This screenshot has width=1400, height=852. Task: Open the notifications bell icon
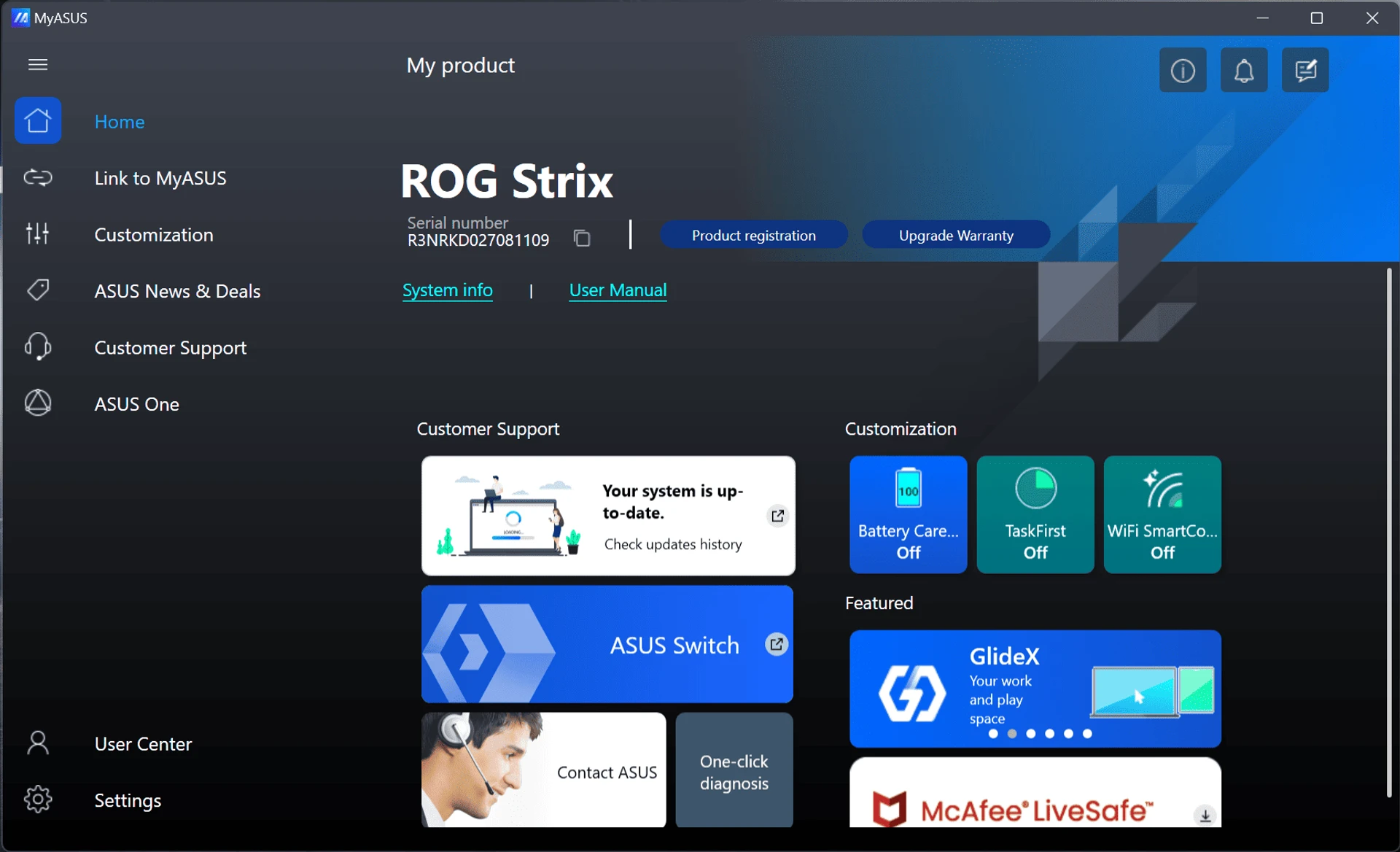point(1244,70)
